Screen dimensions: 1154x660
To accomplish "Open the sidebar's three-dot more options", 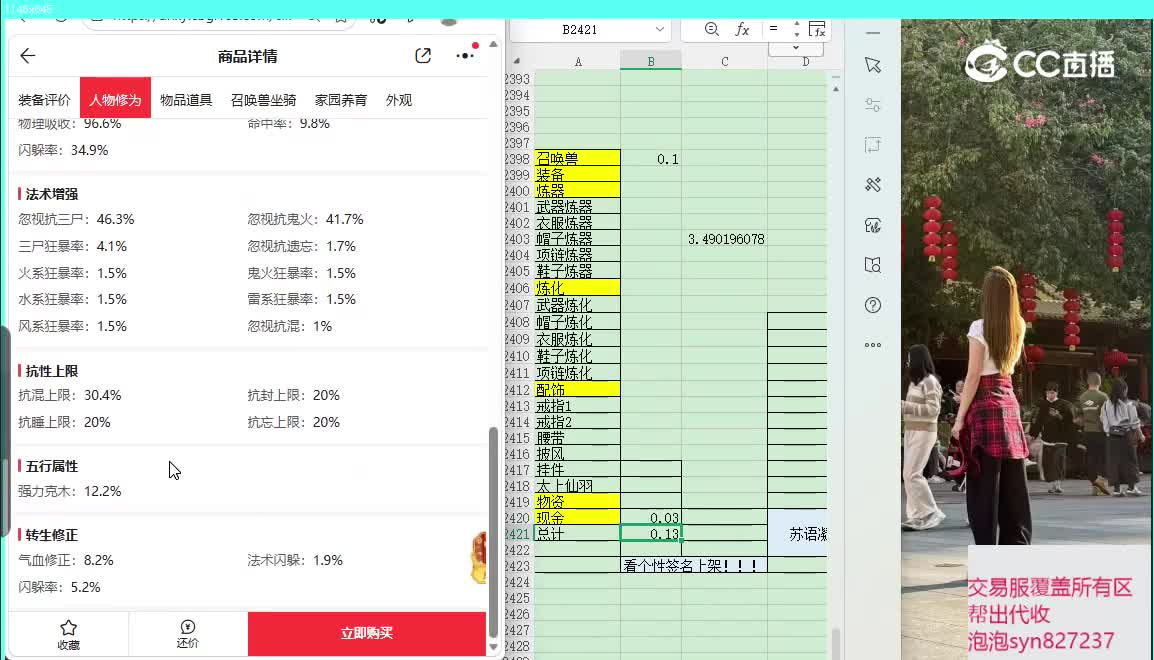I will coord(873,345).
